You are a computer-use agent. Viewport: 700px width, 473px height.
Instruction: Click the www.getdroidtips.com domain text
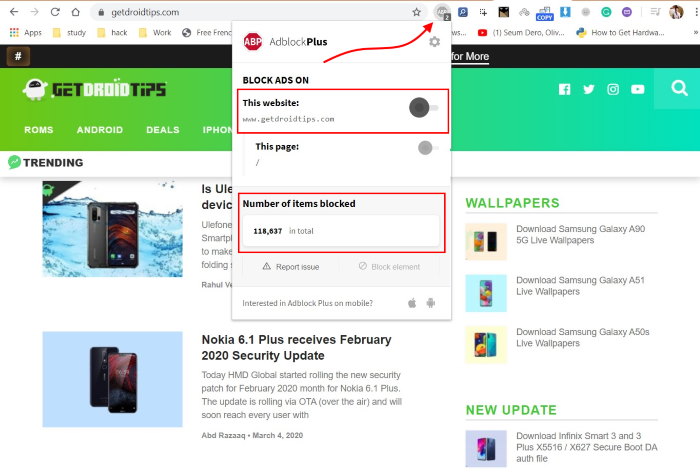288,119
